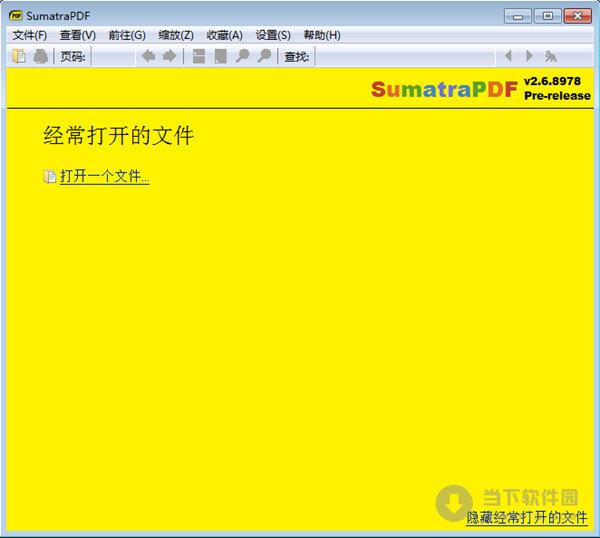This screenshot has width=600, height=538.
Task: Click the zoom in magnifier icon
Action: [x=264, y=56]
